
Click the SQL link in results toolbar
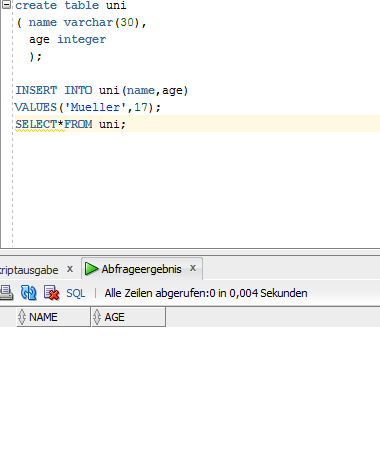click(76, 293)
